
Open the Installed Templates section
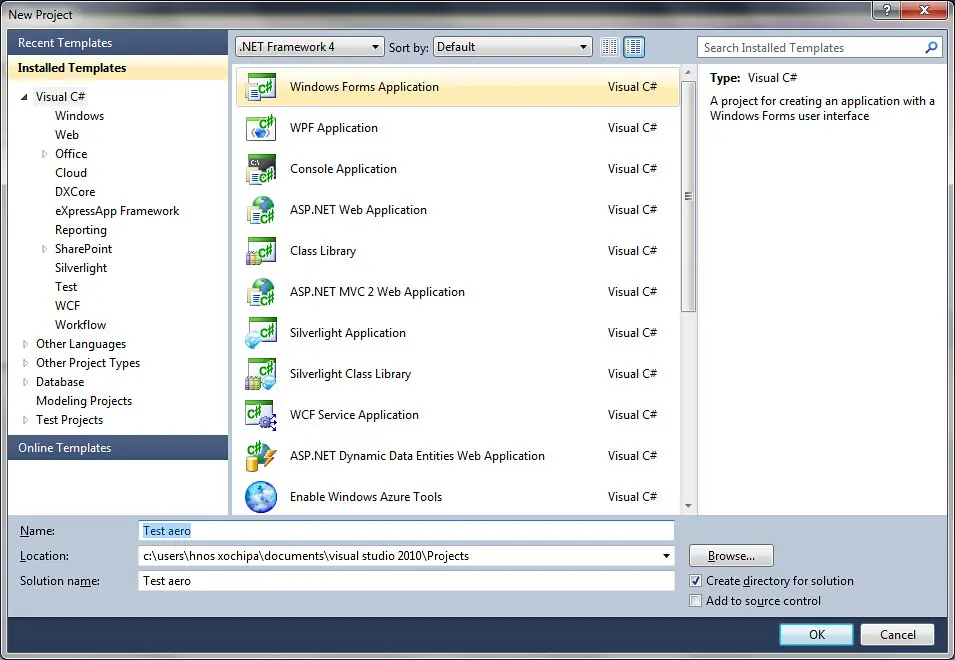click(x=118, y=68)
